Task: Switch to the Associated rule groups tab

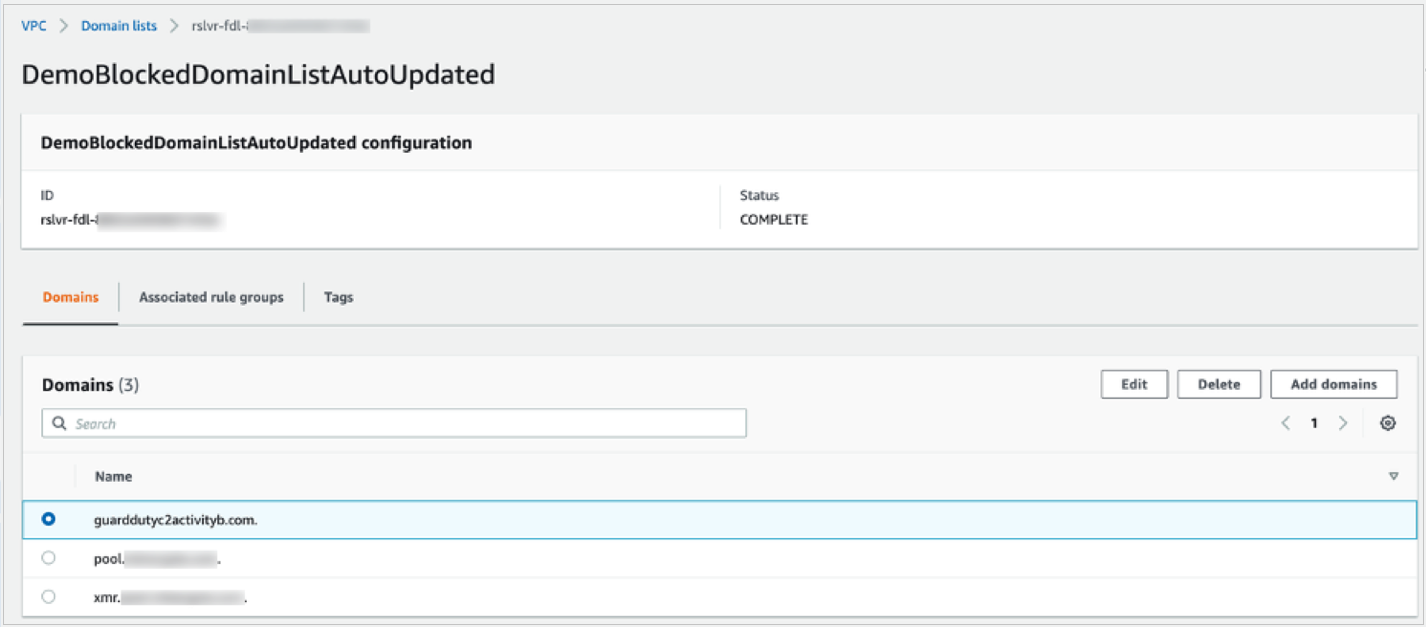Action: pyautogui.click(x=210, y=297)
